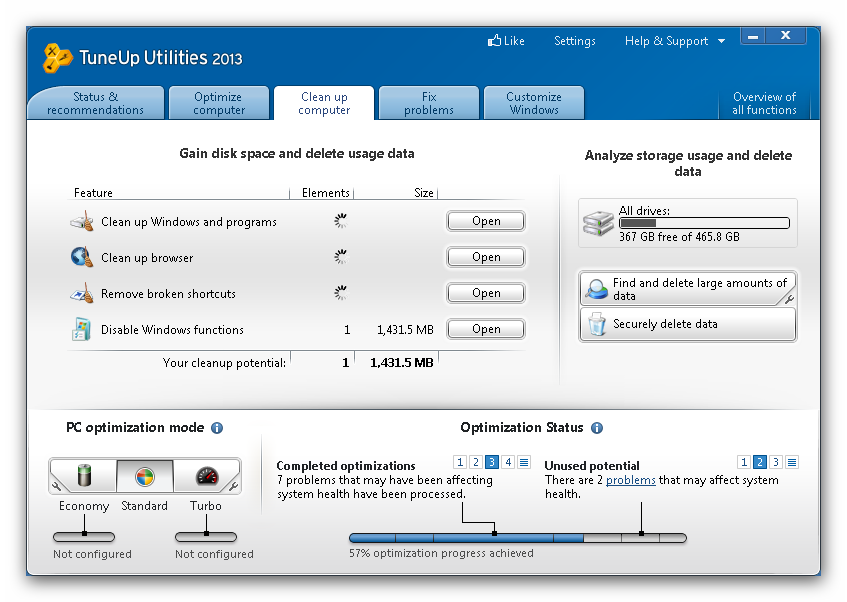Open the Clean up browser feature

click(x=486, y=257)
